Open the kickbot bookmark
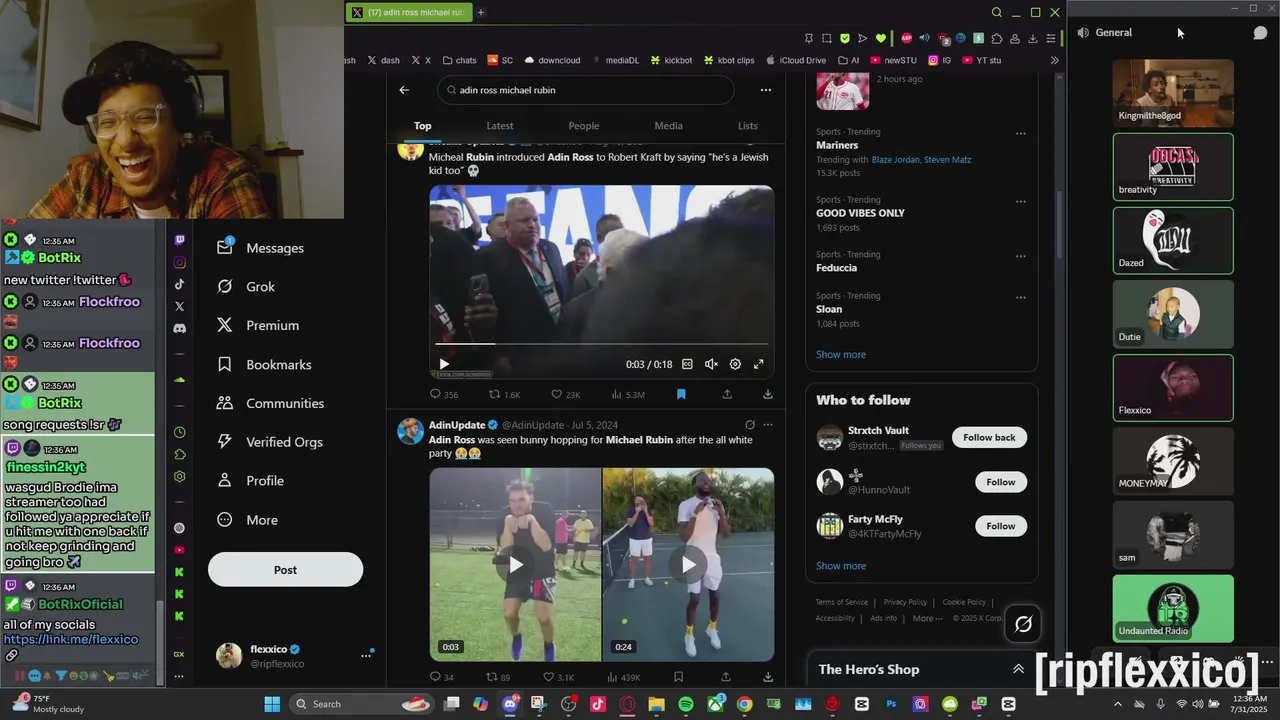 tap(671, 60)
